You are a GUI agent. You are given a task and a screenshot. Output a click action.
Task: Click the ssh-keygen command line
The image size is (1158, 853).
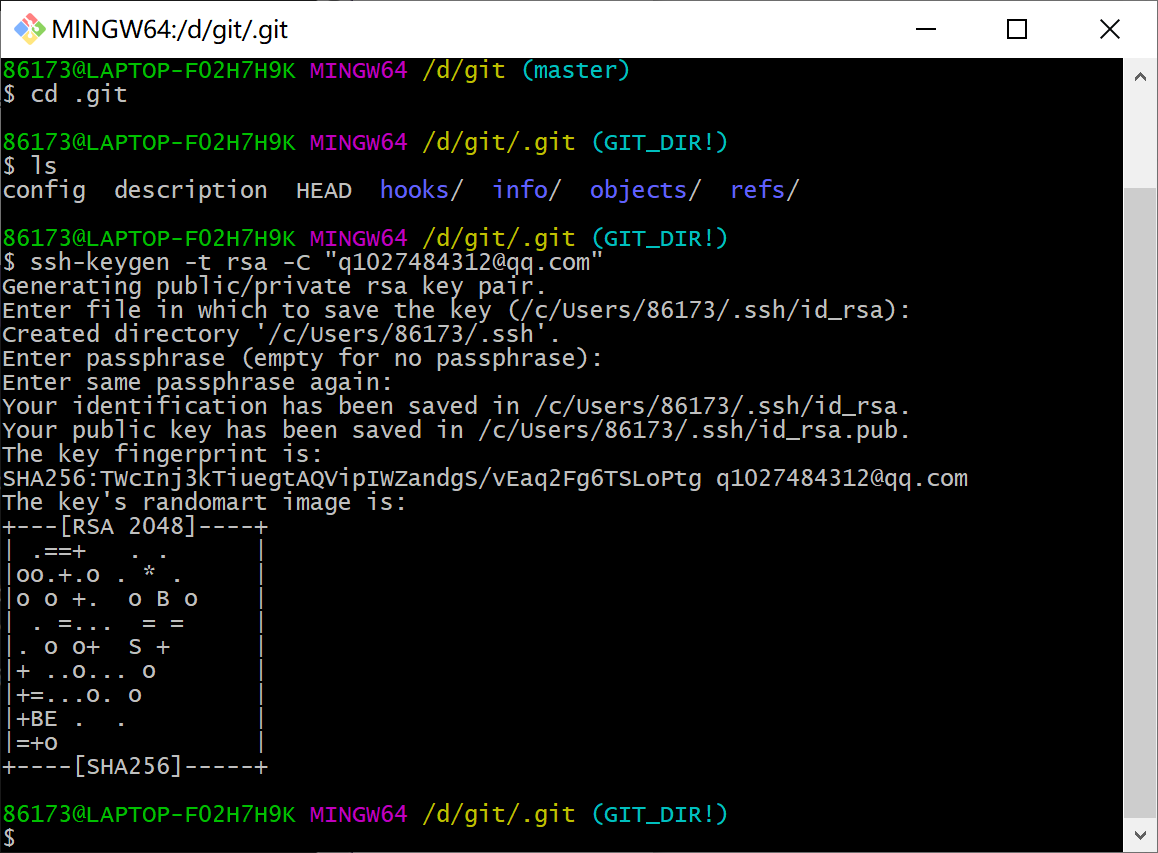click(303, 262)
